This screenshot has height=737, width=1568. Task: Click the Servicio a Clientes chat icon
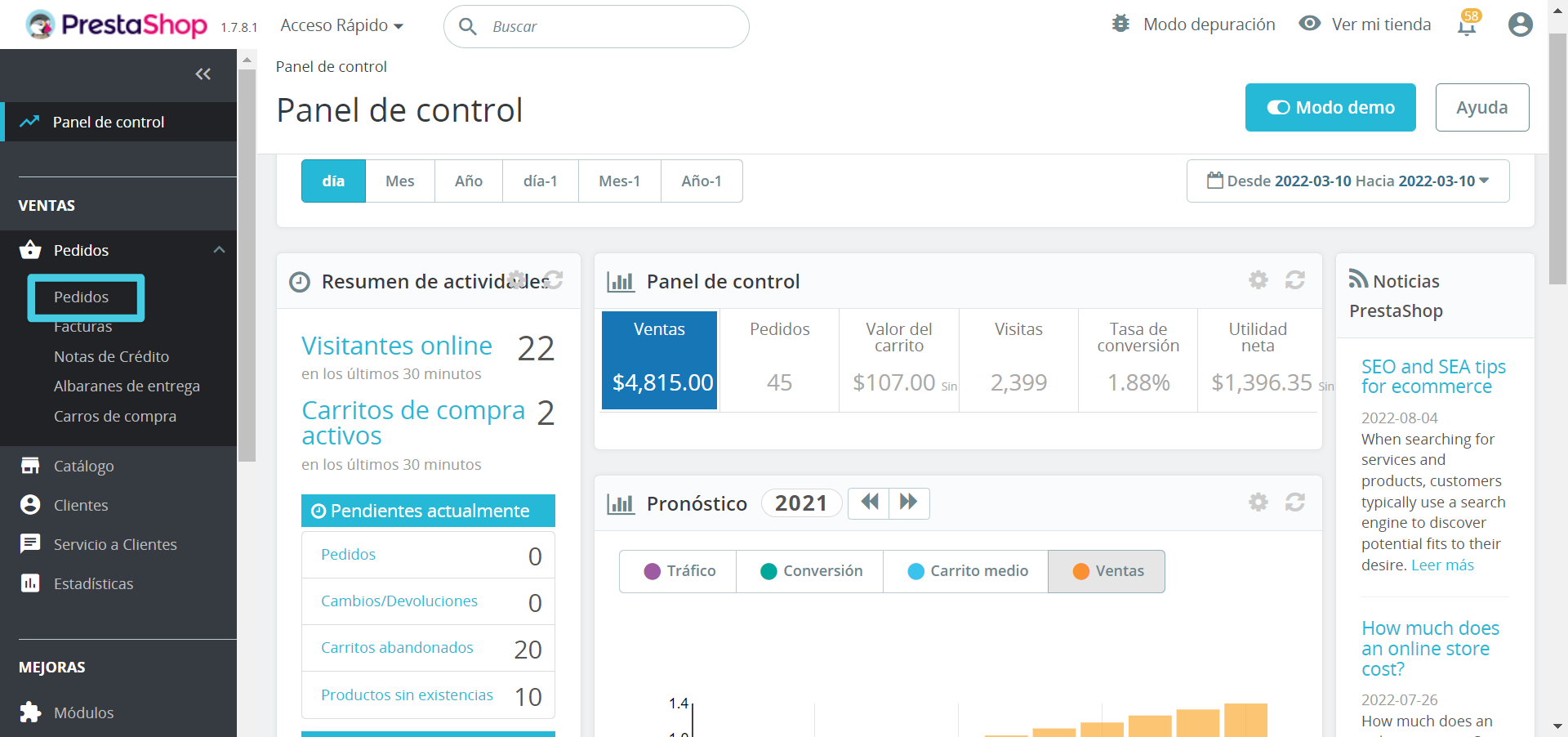click(x=30, y=544)
